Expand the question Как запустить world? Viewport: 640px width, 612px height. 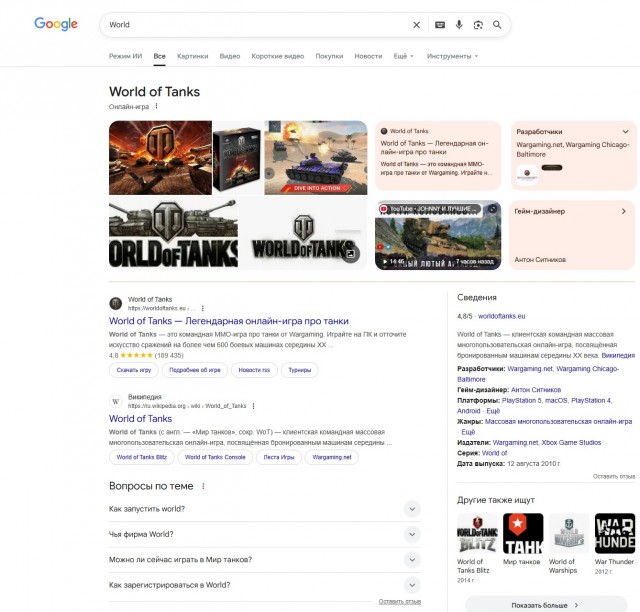[x=264, y=509]
